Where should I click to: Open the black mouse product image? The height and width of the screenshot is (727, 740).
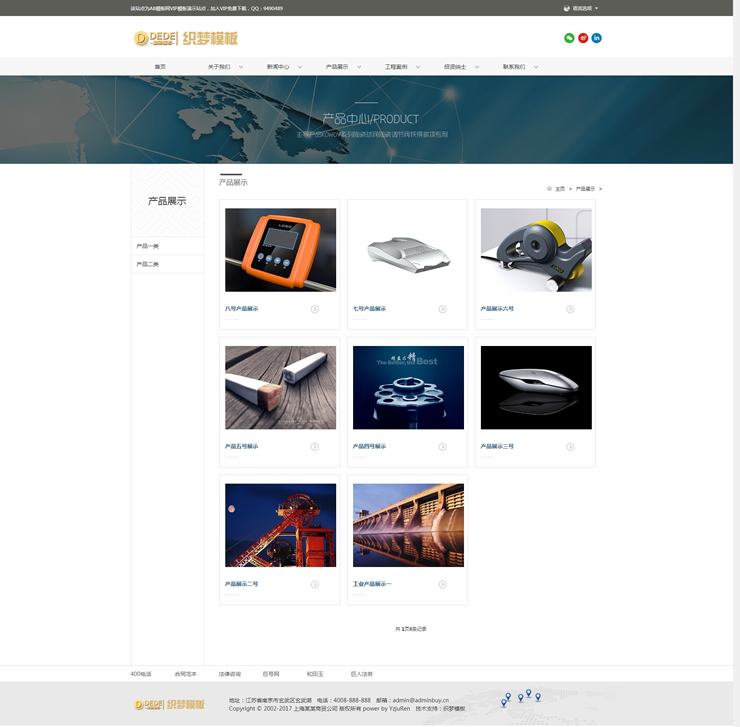pos(536,387)
